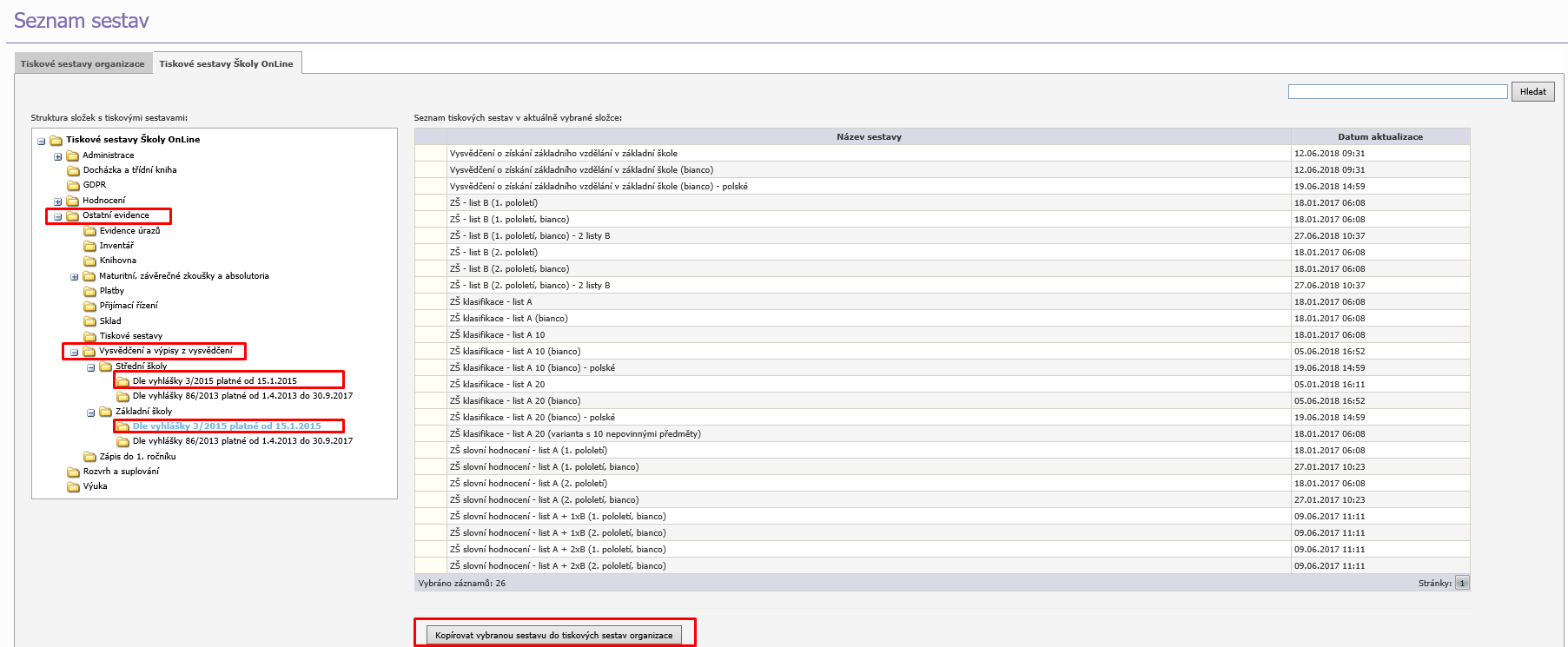Screen dimensions: 1568x647
Task: Expand the Administrace tree node
Action: pos(58,156)
